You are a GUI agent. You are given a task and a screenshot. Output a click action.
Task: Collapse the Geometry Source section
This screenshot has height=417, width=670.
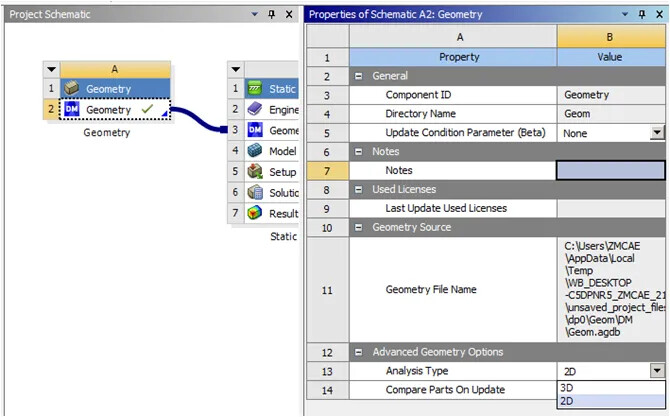point(358,228)
